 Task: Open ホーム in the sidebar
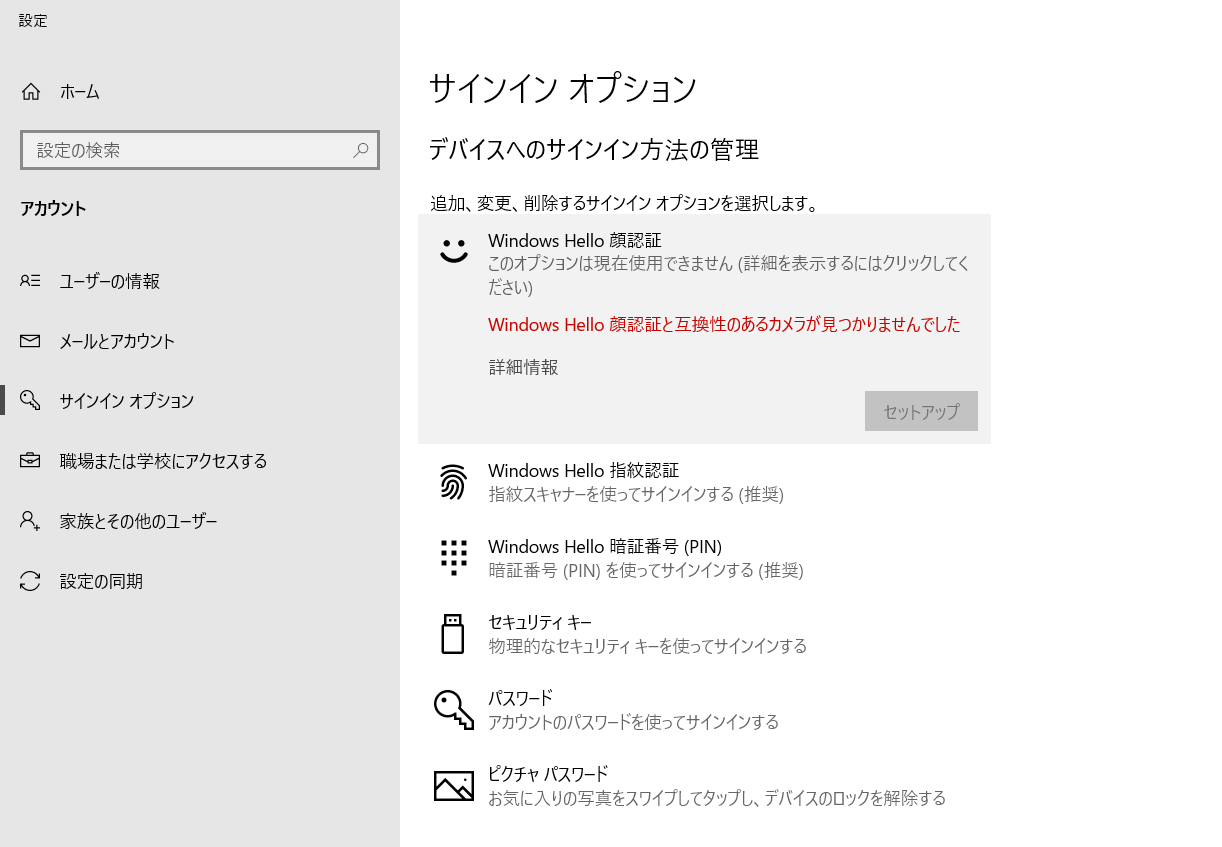pos(200,92)
